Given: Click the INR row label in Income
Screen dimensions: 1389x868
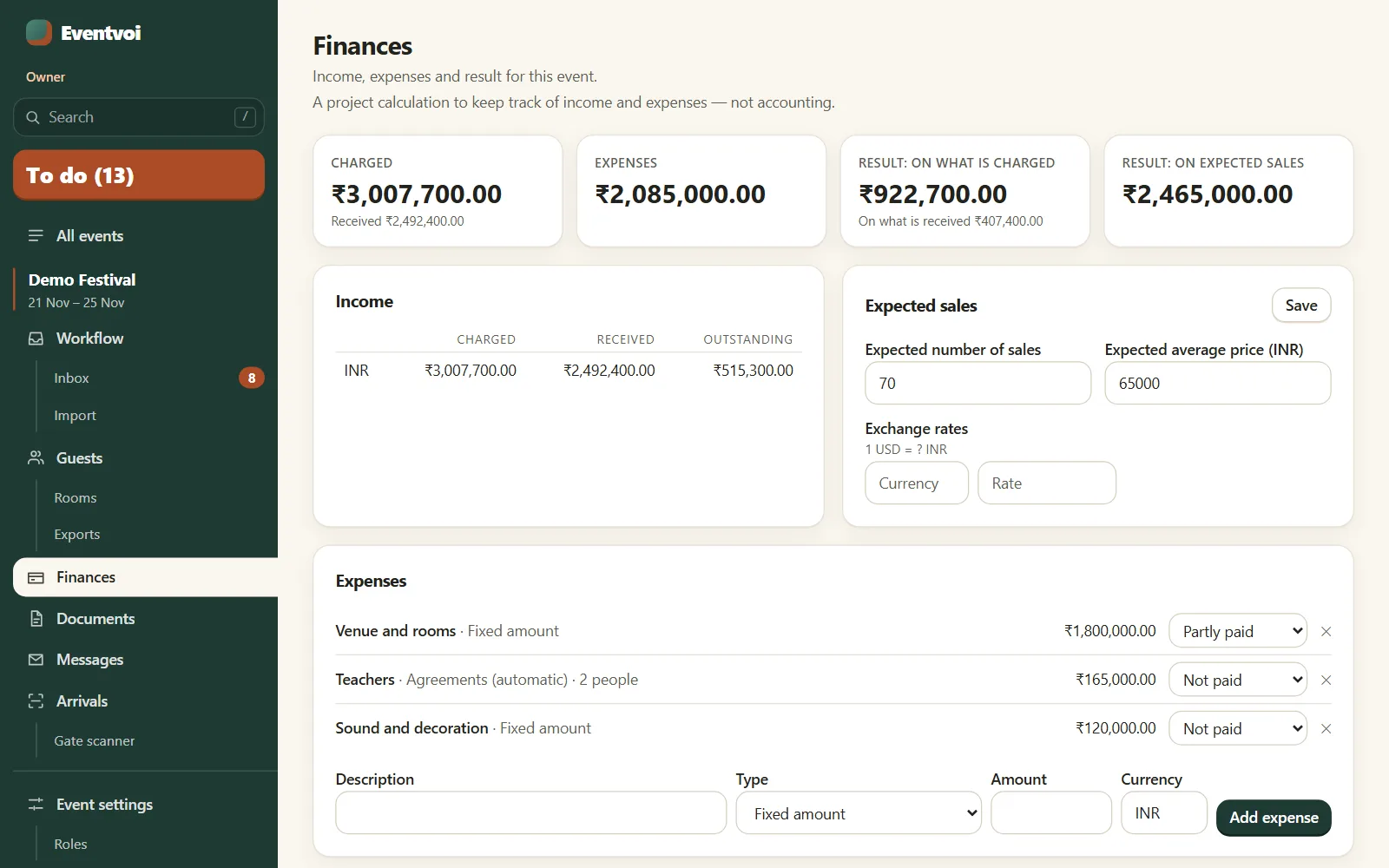Looking at the screenshot, I should [x=357, y=371].
